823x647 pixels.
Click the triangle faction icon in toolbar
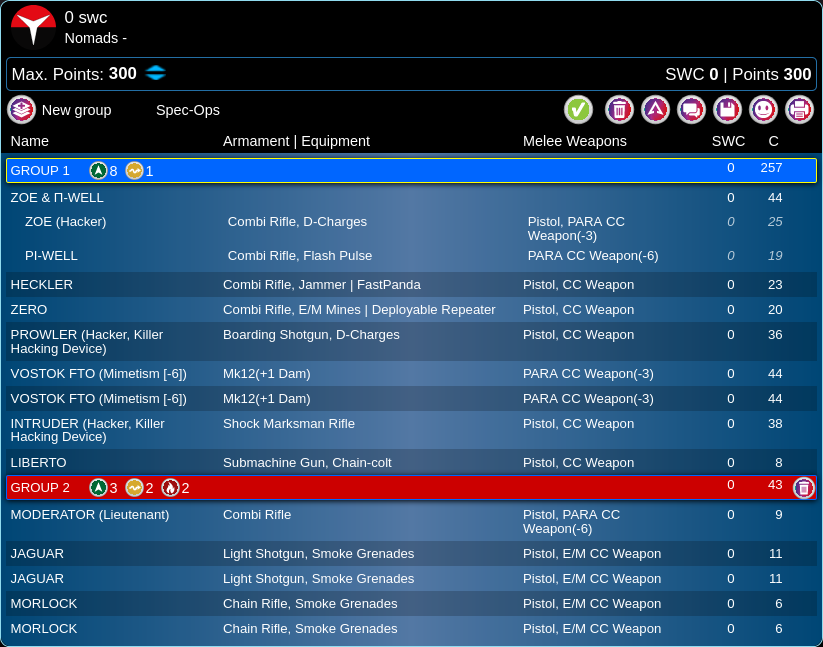656,110
